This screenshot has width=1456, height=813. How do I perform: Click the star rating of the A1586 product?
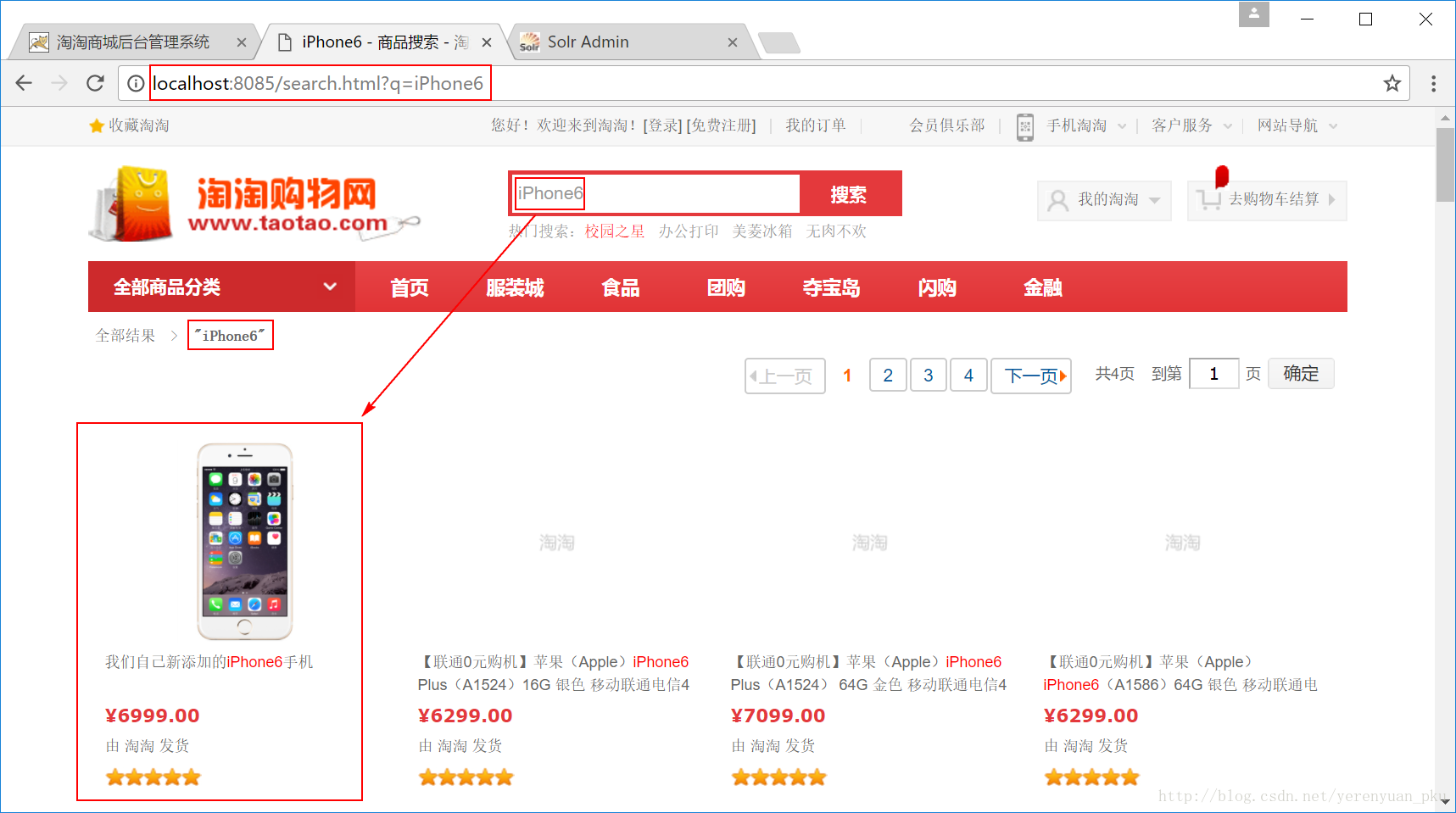point(1092,777)
